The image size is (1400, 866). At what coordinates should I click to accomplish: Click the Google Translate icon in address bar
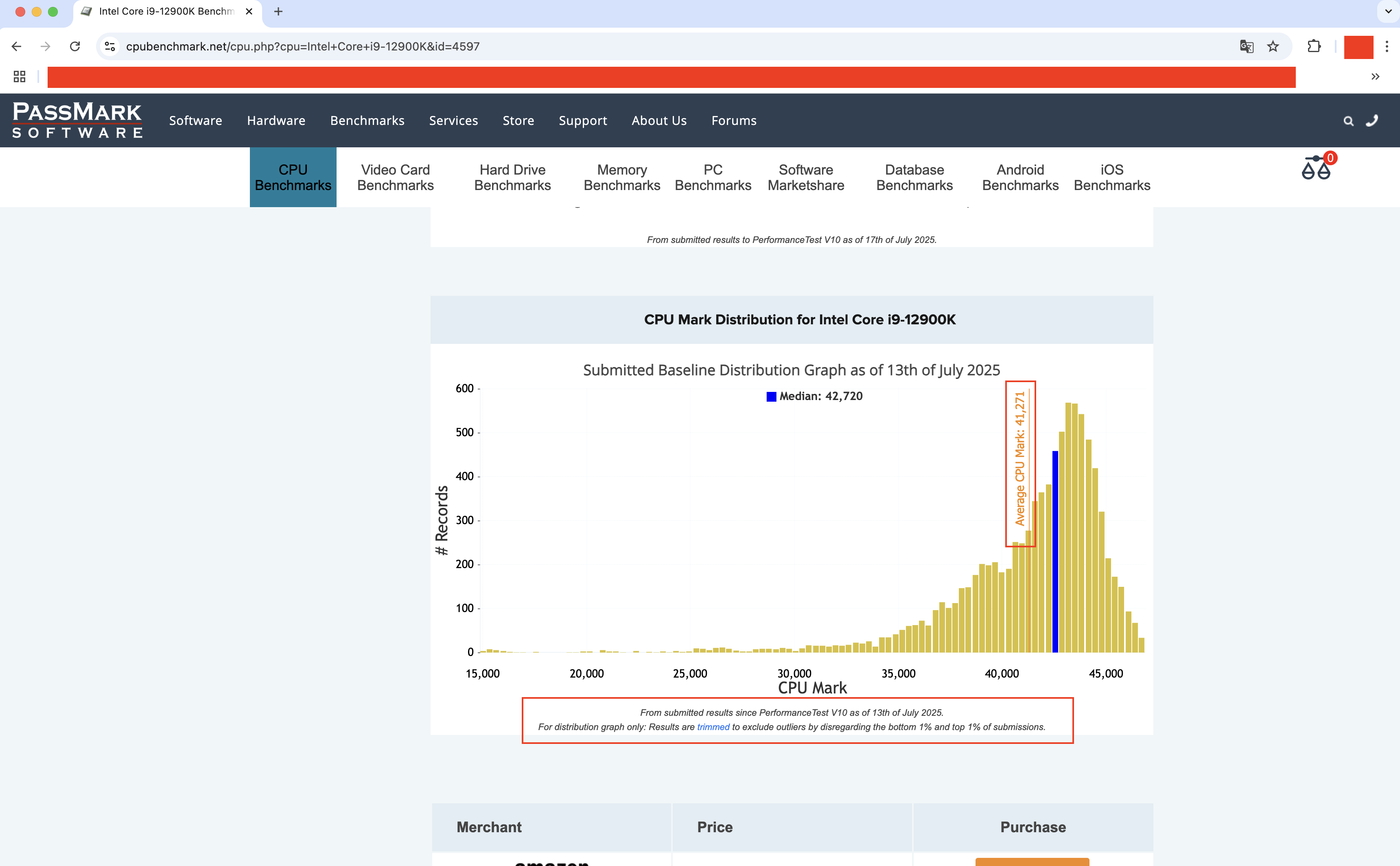[x=1246, y=46]
